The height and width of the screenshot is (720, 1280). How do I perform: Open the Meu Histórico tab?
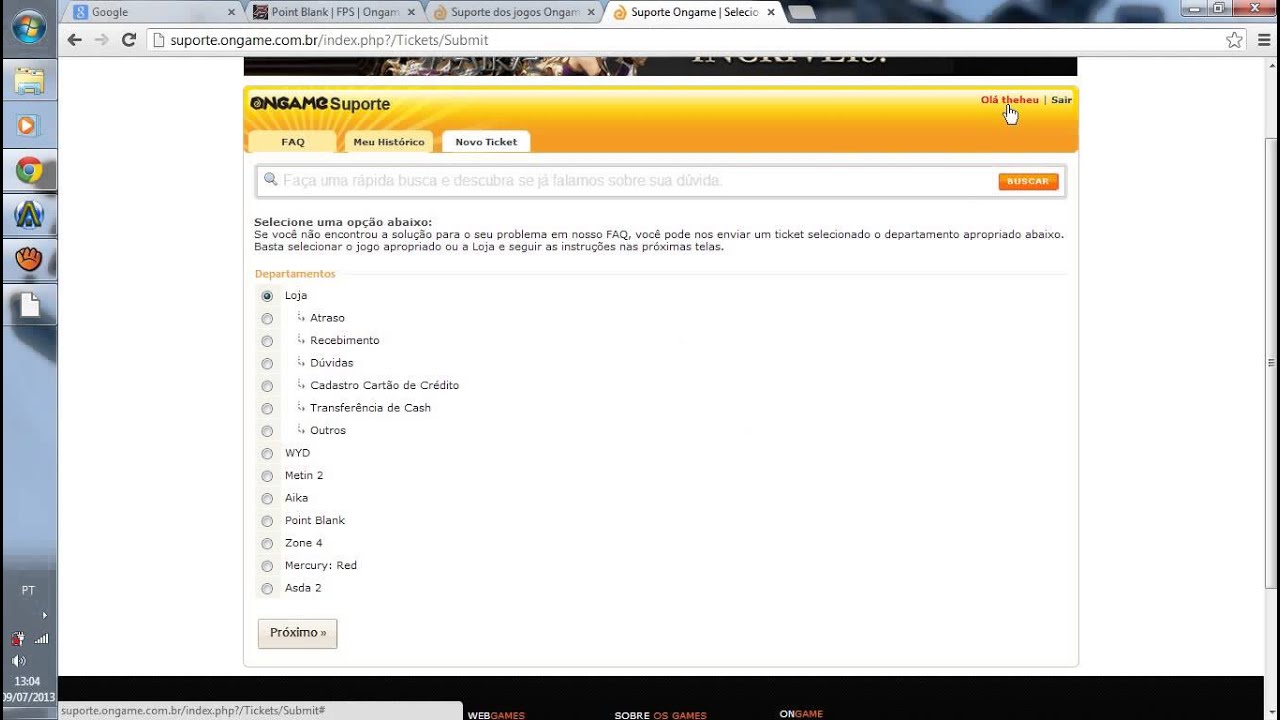[389, 142]
